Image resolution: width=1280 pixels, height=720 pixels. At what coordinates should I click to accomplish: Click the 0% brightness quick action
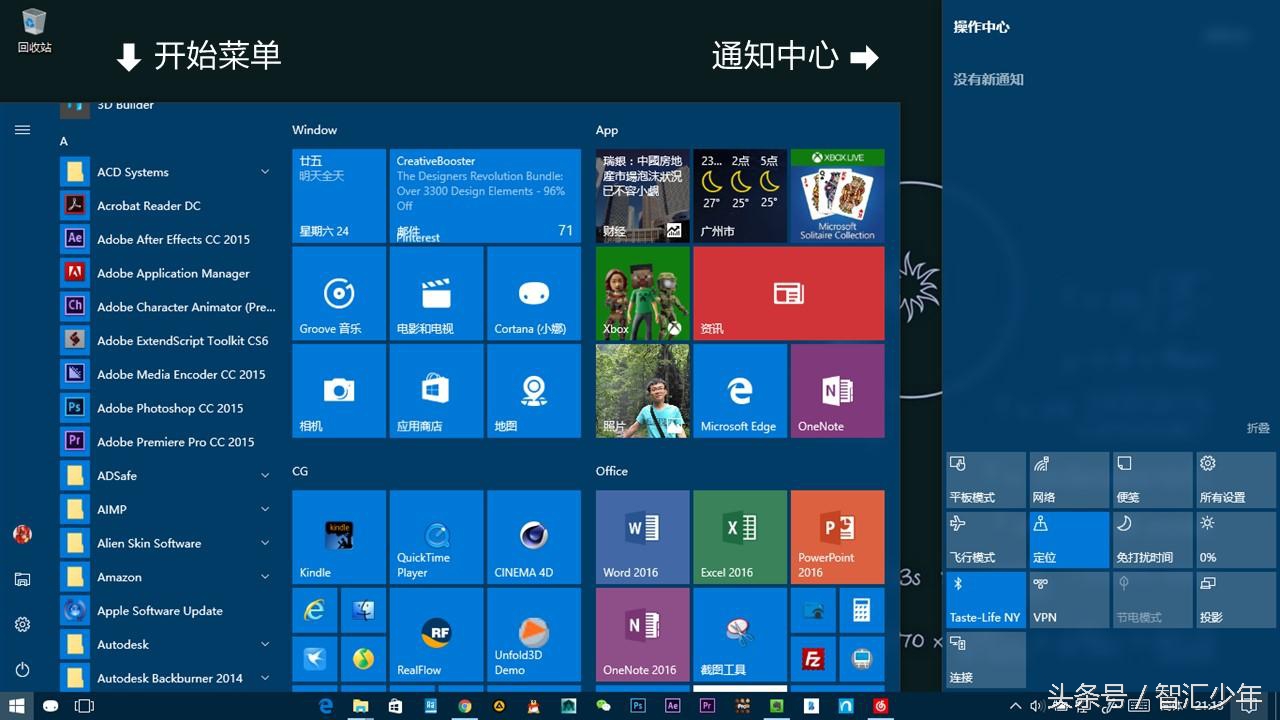[x=1236, y=540]
